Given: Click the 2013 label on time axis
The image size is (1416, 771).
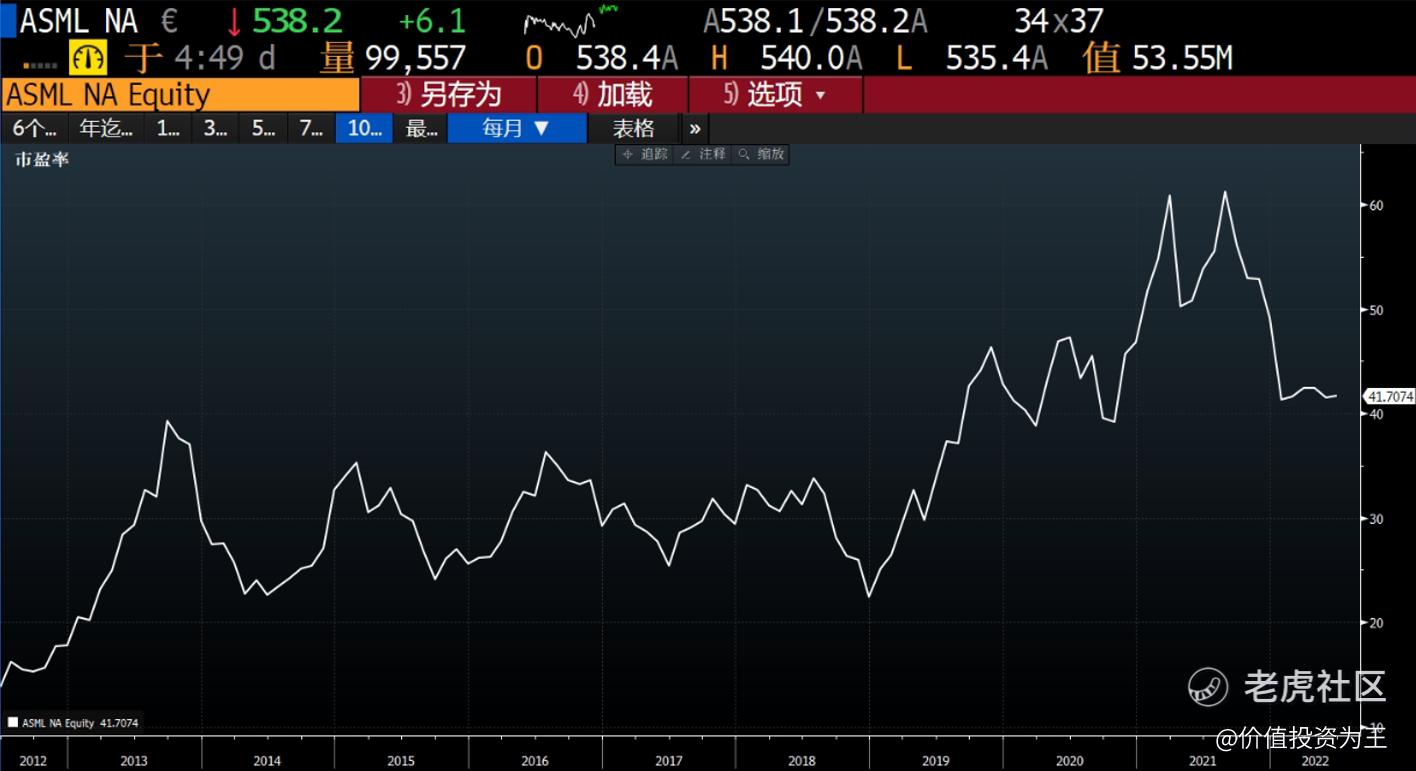Looking at the screenshot, I should click(x=134, y=761).
